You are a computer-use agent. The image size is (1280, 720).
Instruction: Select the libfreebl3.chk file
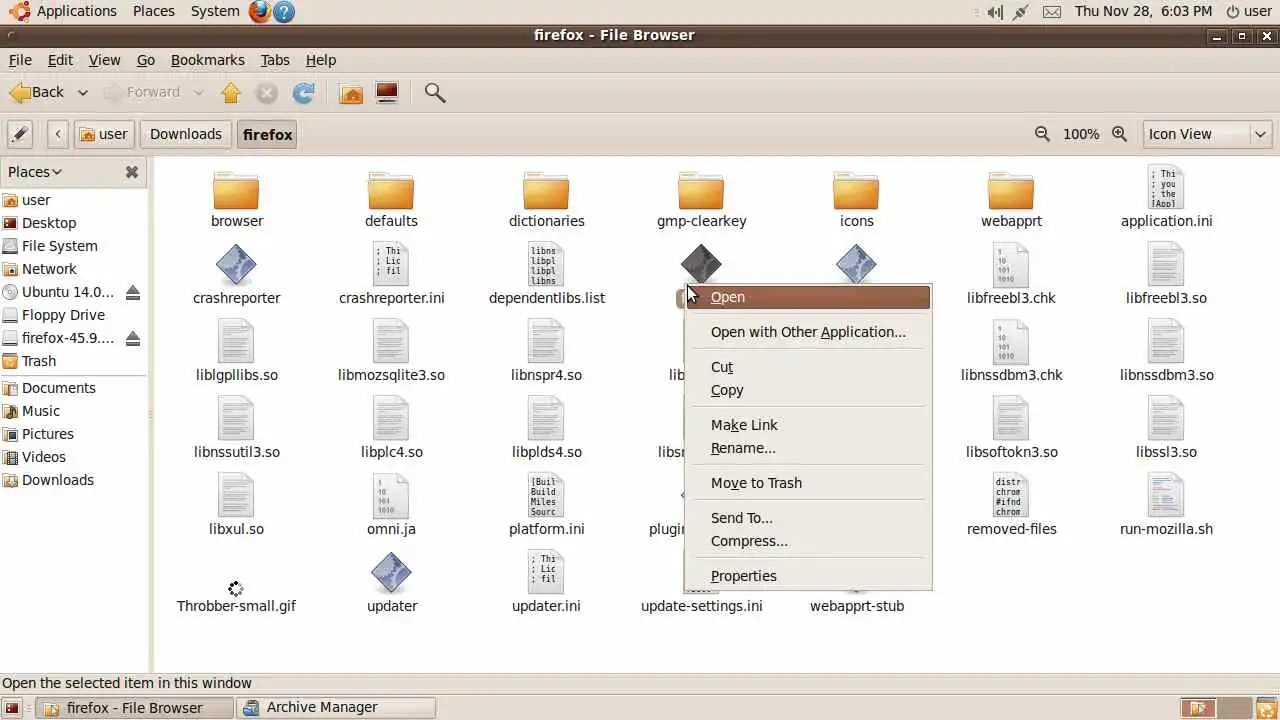pyautogui.click(x=1011, y=275)
